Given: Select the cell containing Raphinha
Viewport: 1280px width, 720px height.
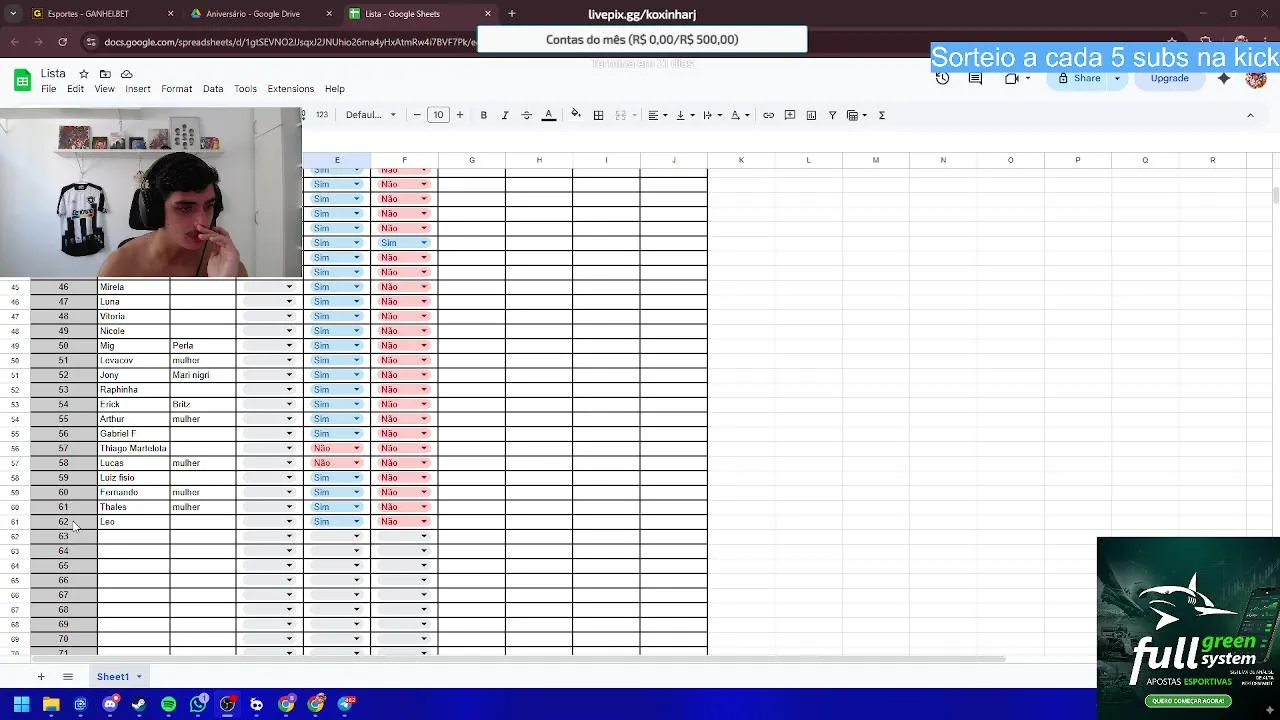Looking at the screenshot, I should tap(133, 390).
